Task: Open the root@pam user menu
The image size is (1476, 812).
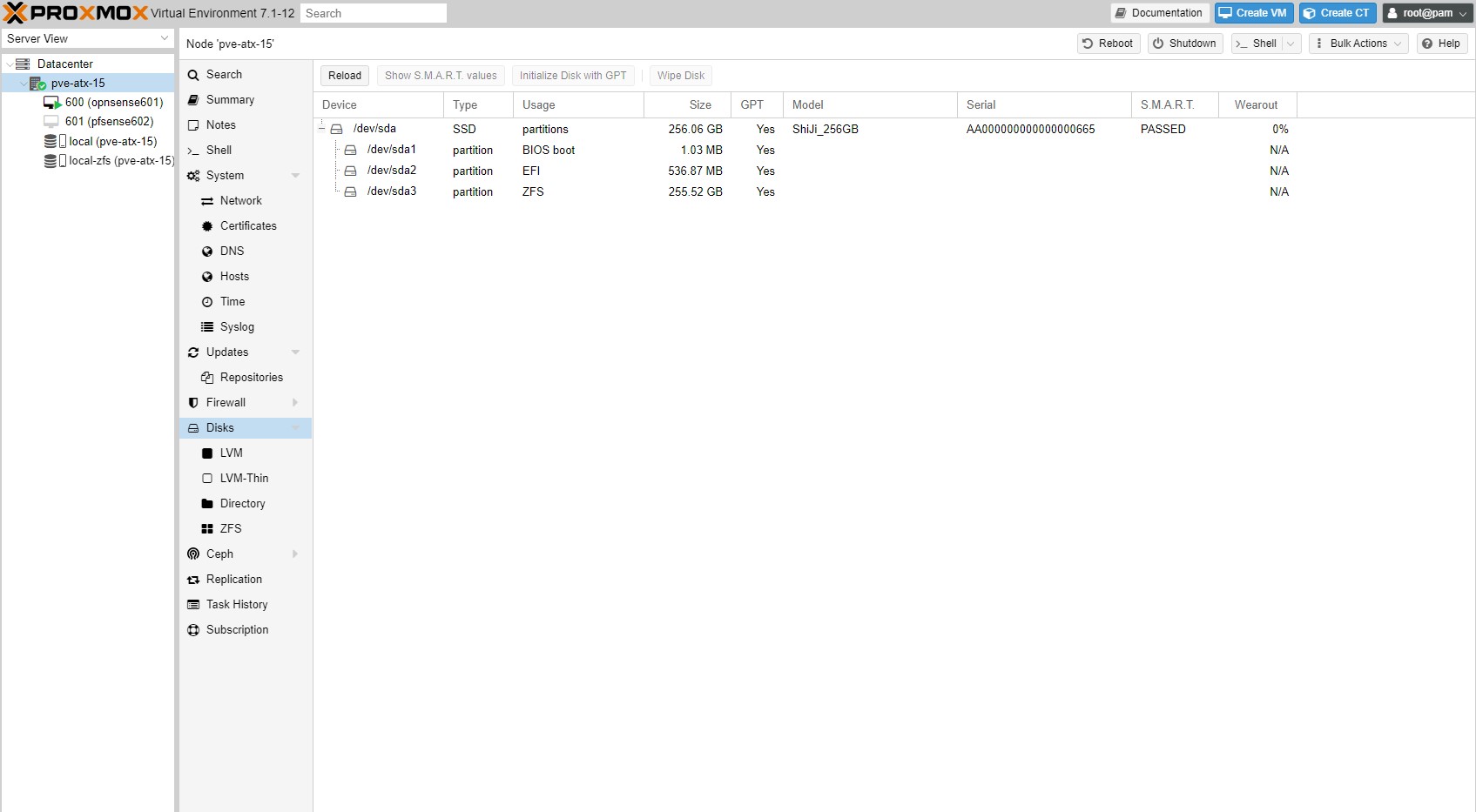Action: click(1428, 13)
